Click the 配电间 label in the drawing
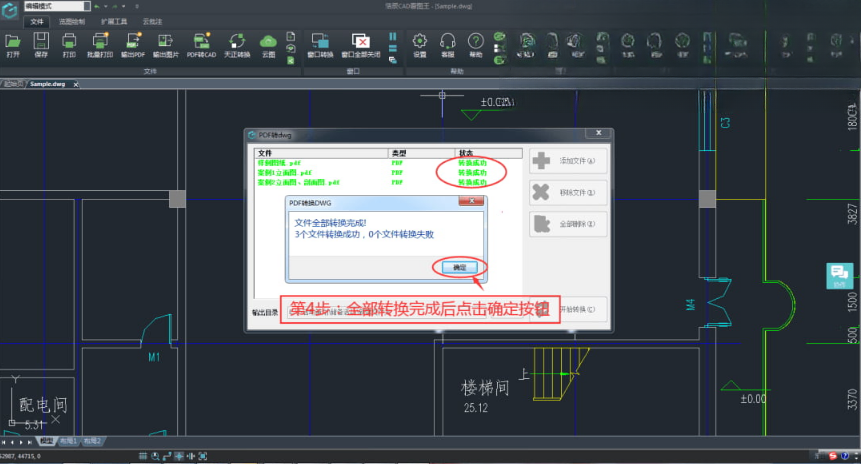 (x=43, y=405)
